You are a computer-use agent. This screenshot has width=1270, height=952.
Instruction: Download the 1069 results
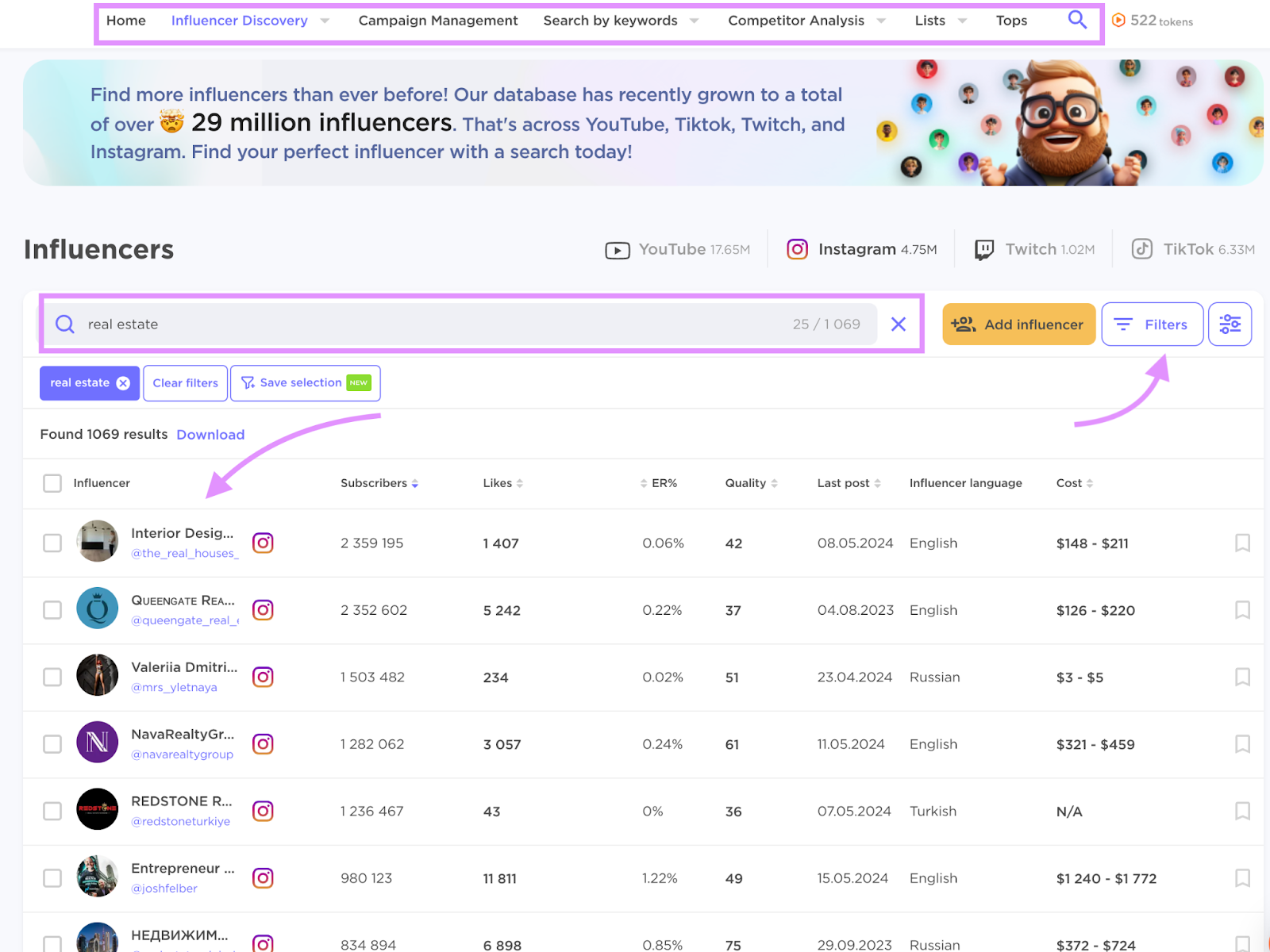(210, 435)
